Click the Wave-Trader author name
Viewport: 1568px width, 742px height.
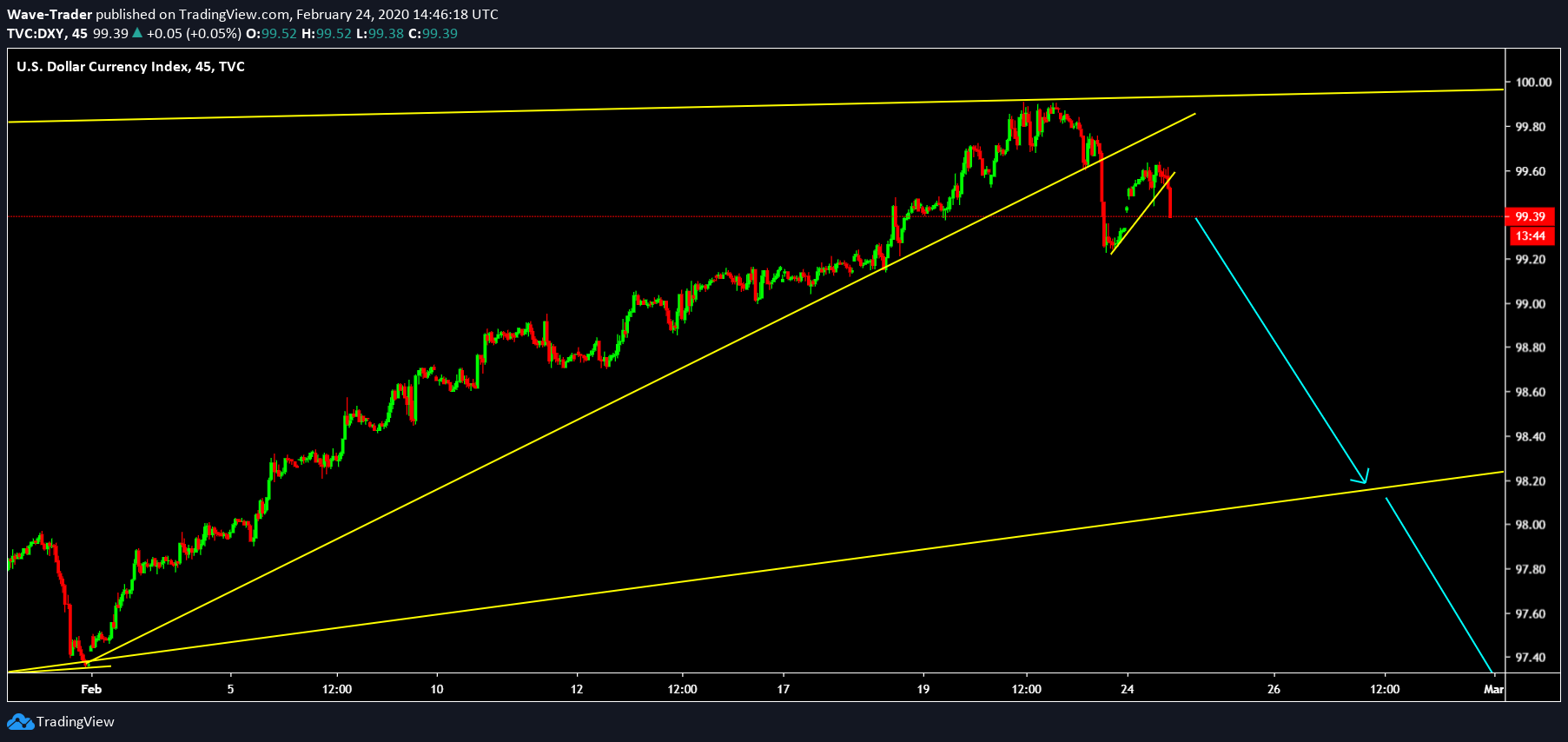[x=50, y=15]
